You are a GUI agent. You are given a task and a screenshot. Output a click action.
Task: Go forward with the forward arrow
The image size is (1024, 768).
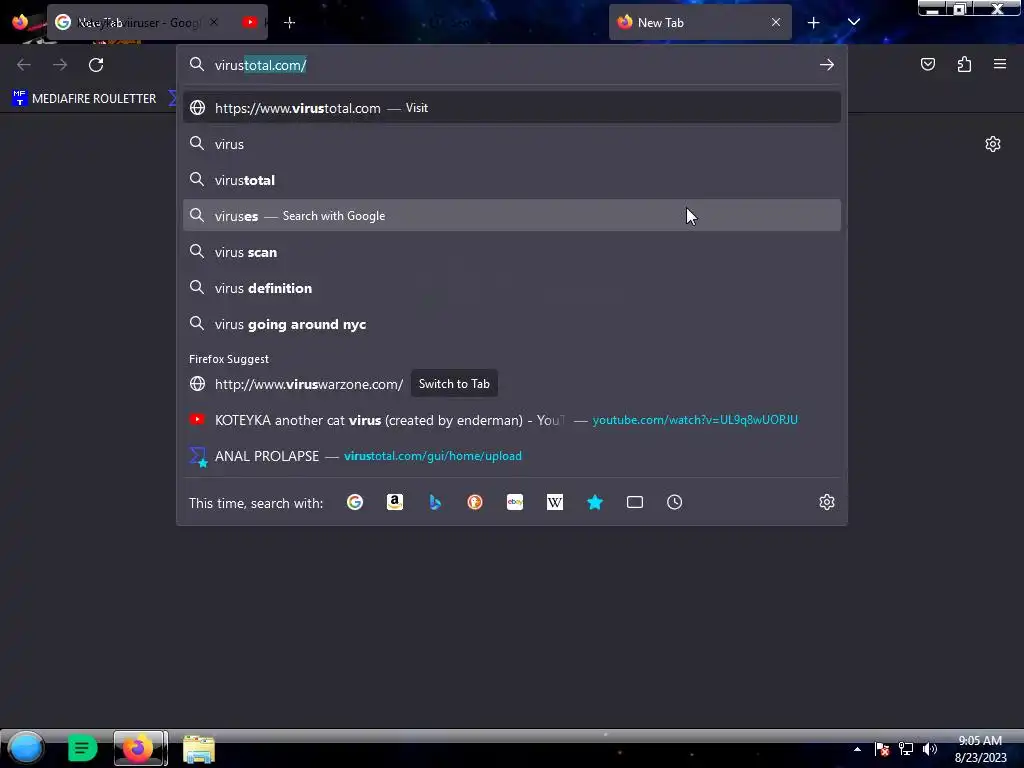click(x=60, y=65)
